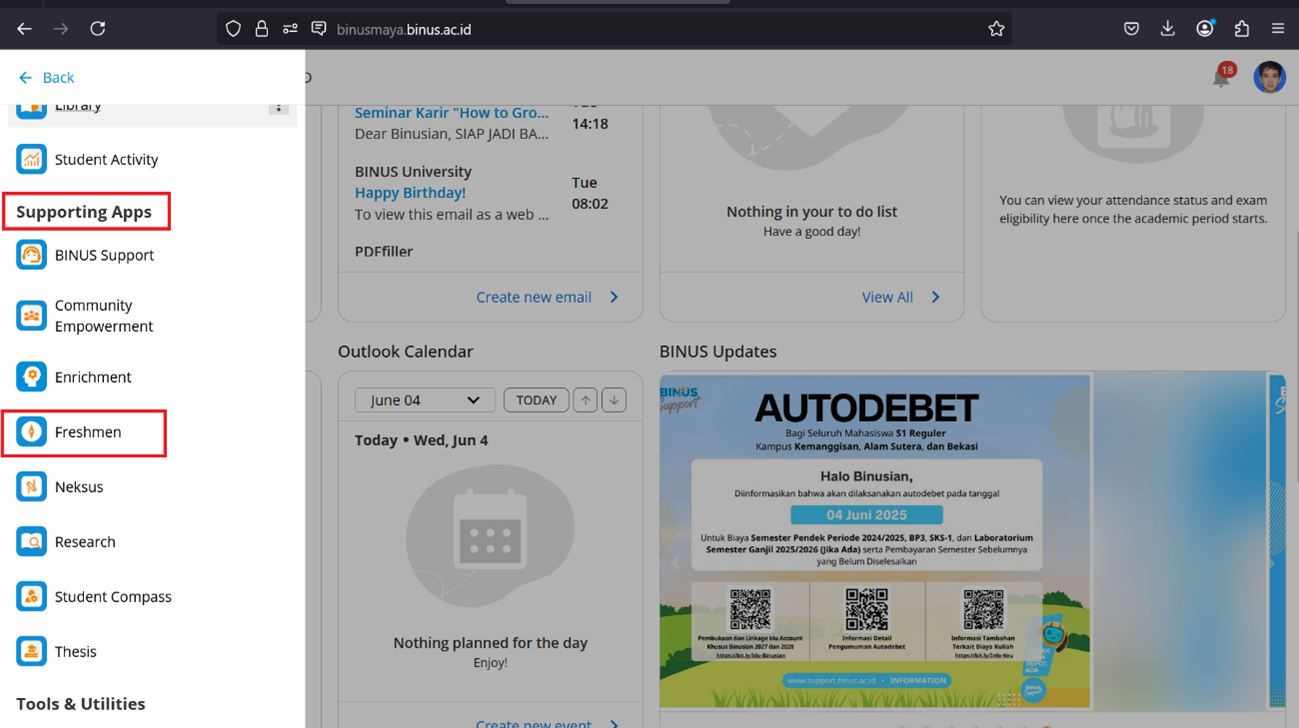Open the reader or translation icon in the address bar
This screenshot has width=1299, height=728.
pyautogui.click(x=319, y=29)
